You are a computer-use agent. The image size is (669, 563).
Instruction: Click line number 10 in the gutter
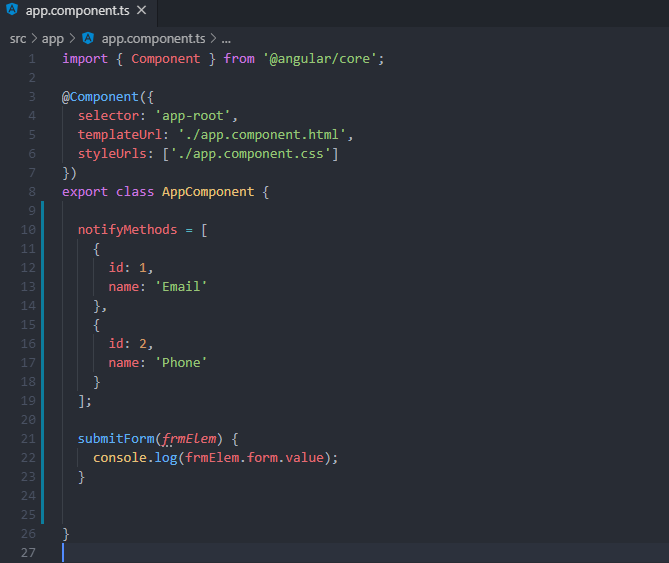pyautogui.click(x=28, y=230)
